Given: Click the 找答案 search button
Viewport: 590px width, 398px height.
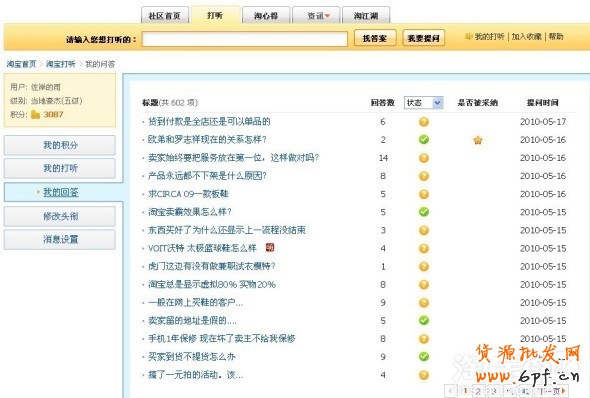Looking at the screenshot, I should (375, 38).
